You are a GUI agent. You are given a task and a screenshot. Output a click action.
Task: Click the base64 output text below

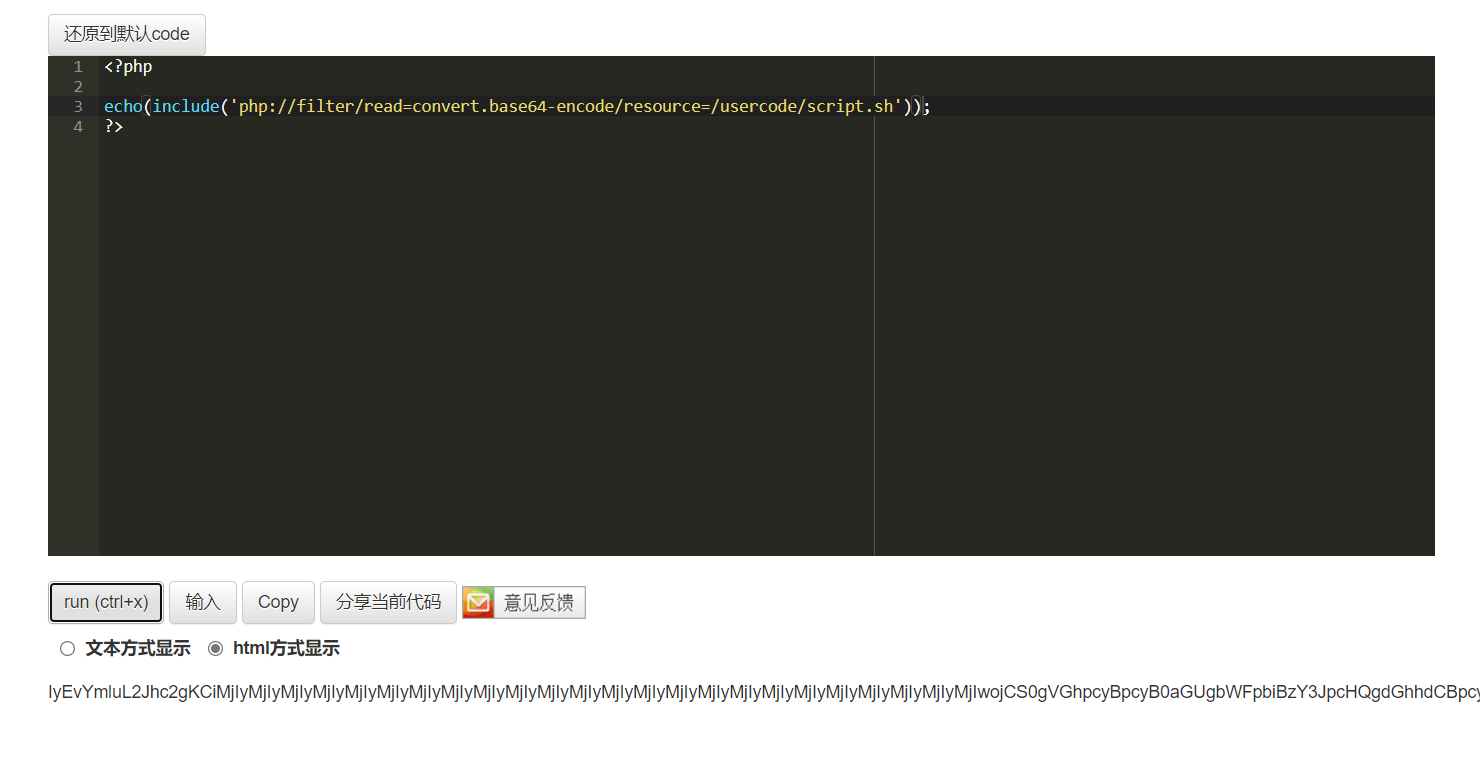(x=764, y=692)
